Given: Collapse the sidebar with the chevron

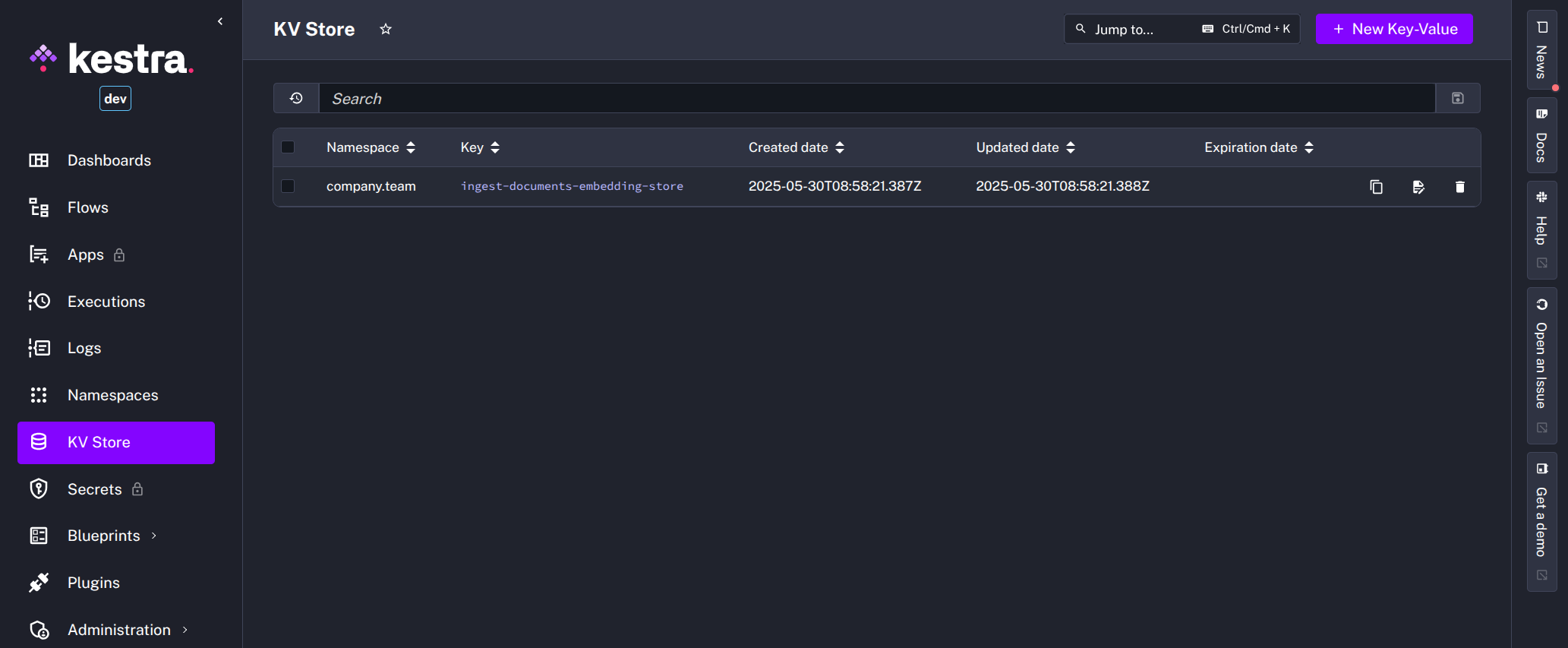Looking at the screenshot, I should pos(220,21).
